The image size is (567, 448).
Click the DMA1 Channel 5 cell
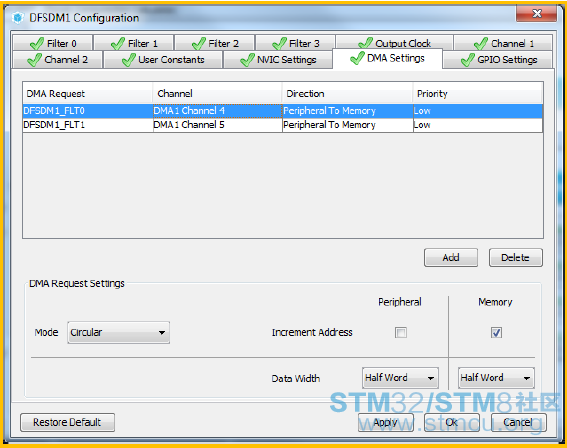point(217,125)
